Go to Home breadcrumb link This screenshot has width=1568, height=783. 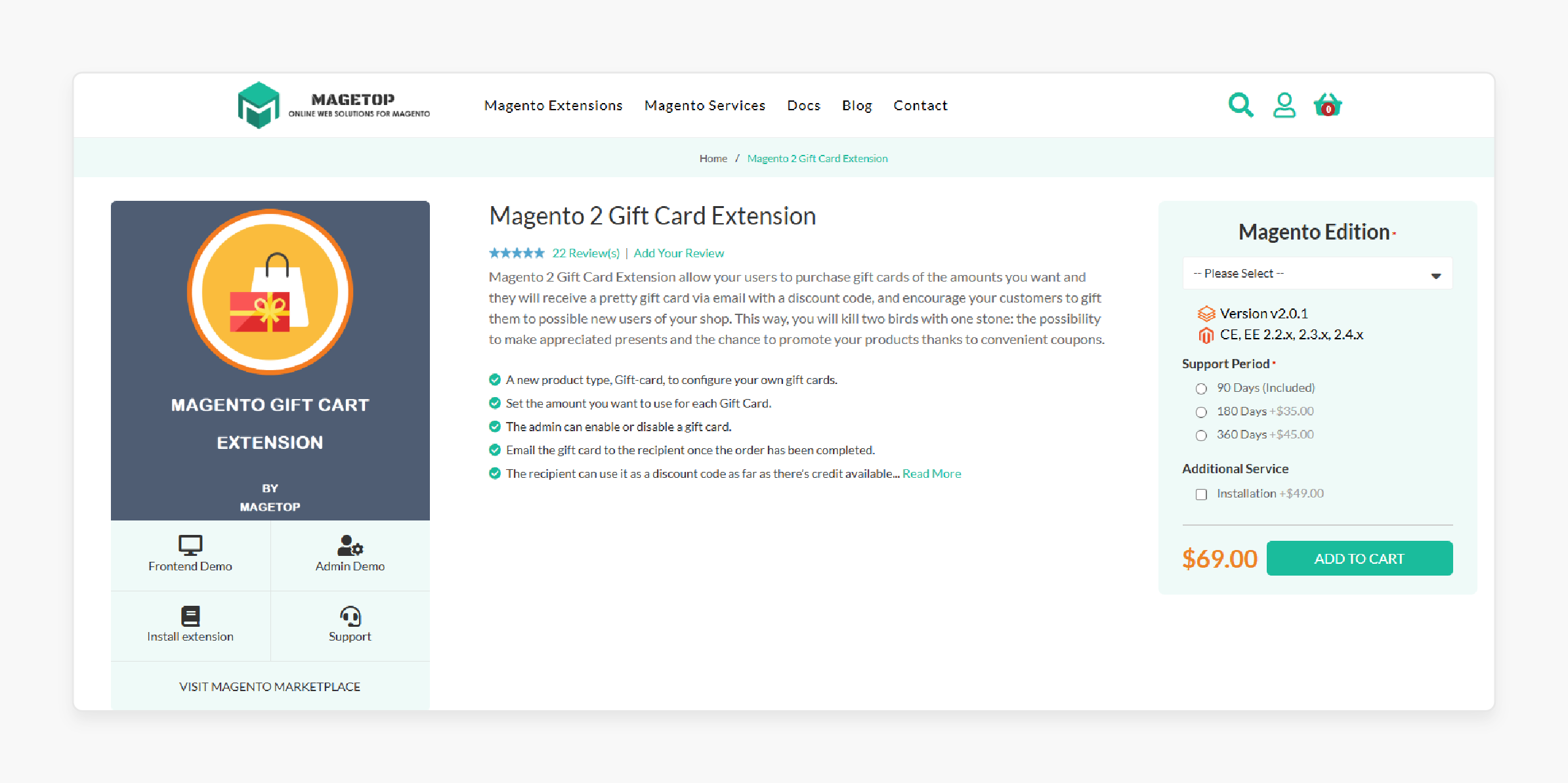click(x=713, y=158)
